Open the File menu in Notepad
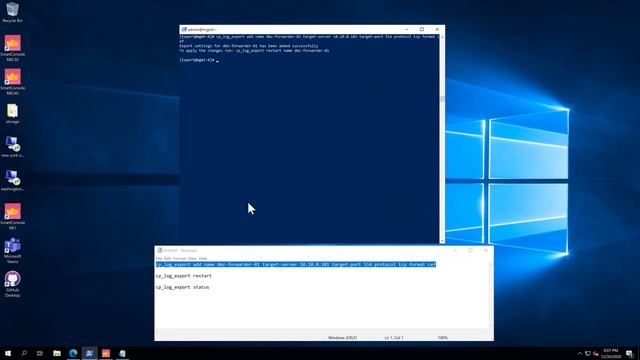 [159, 258]
